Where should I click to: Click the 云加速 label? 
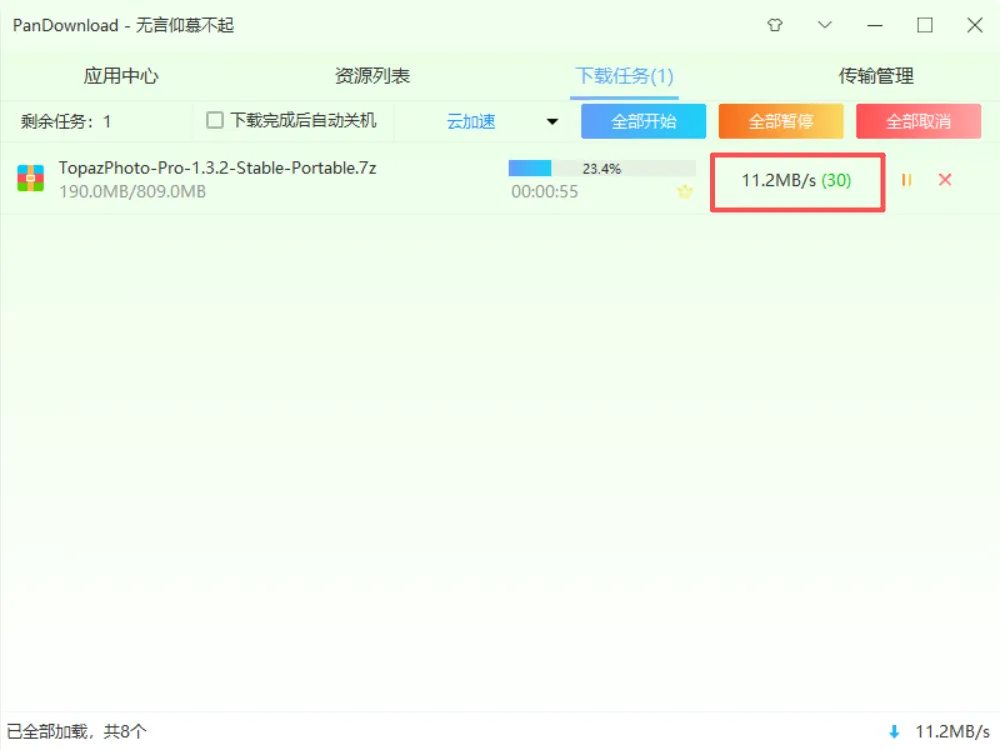click(471, 121)
